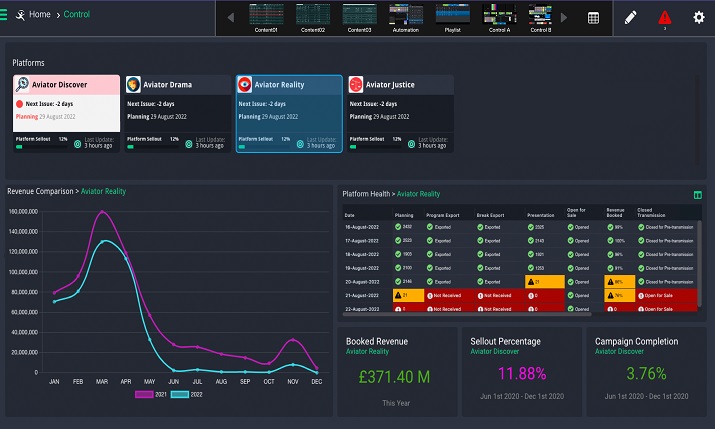Screen dimensions: 715x429
Task: Select the Aviator Discover platform card
Action: tap(67, 114)
